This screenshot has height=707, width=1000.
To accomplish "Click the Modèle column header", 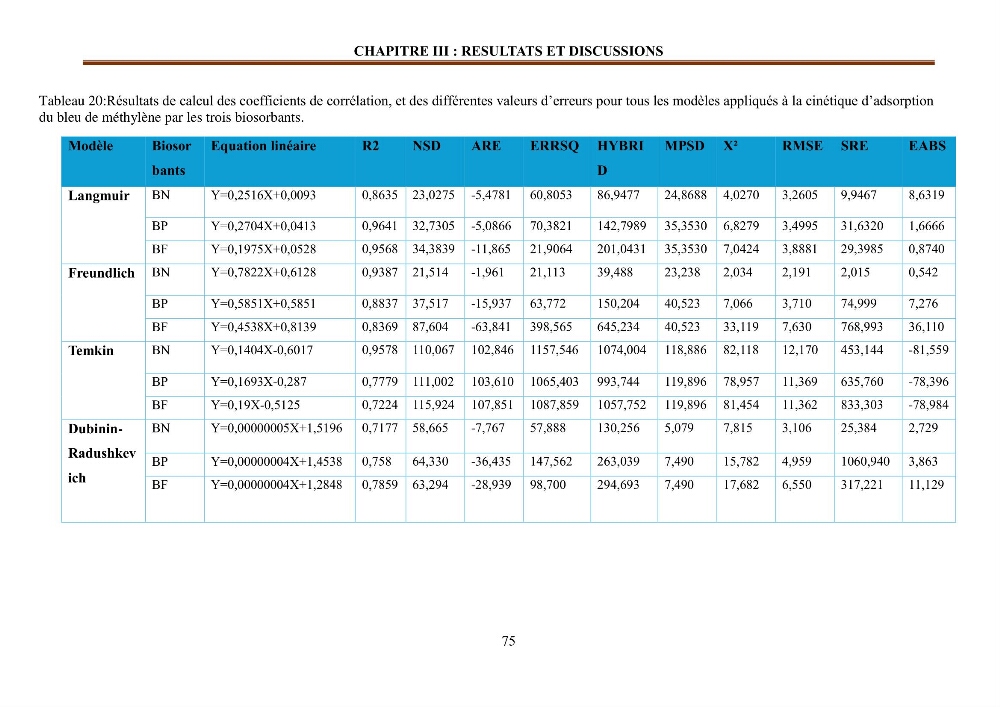I will point(91,146).
